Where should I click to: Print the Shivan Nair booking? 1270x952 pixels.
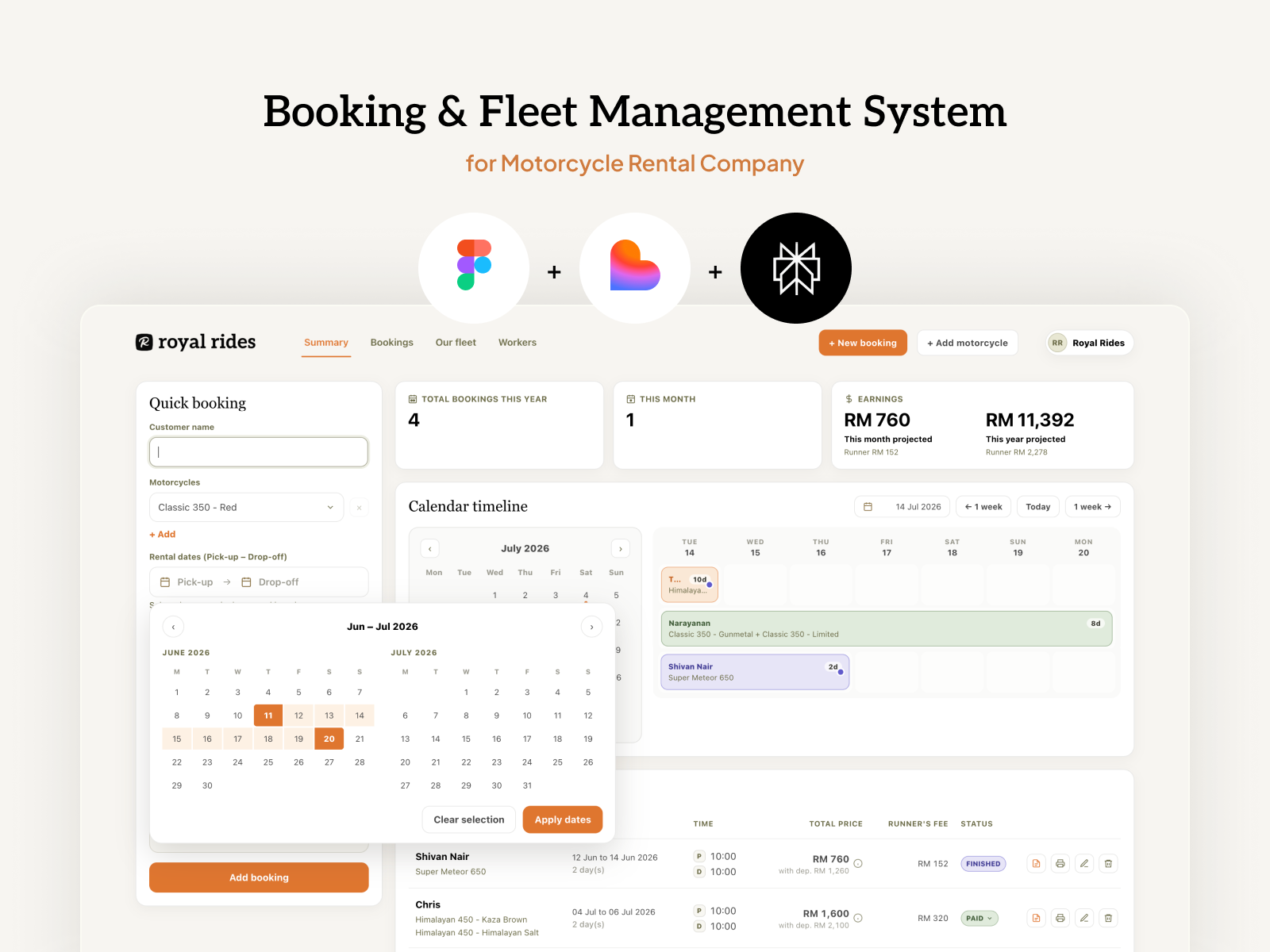click(1060, 863)
